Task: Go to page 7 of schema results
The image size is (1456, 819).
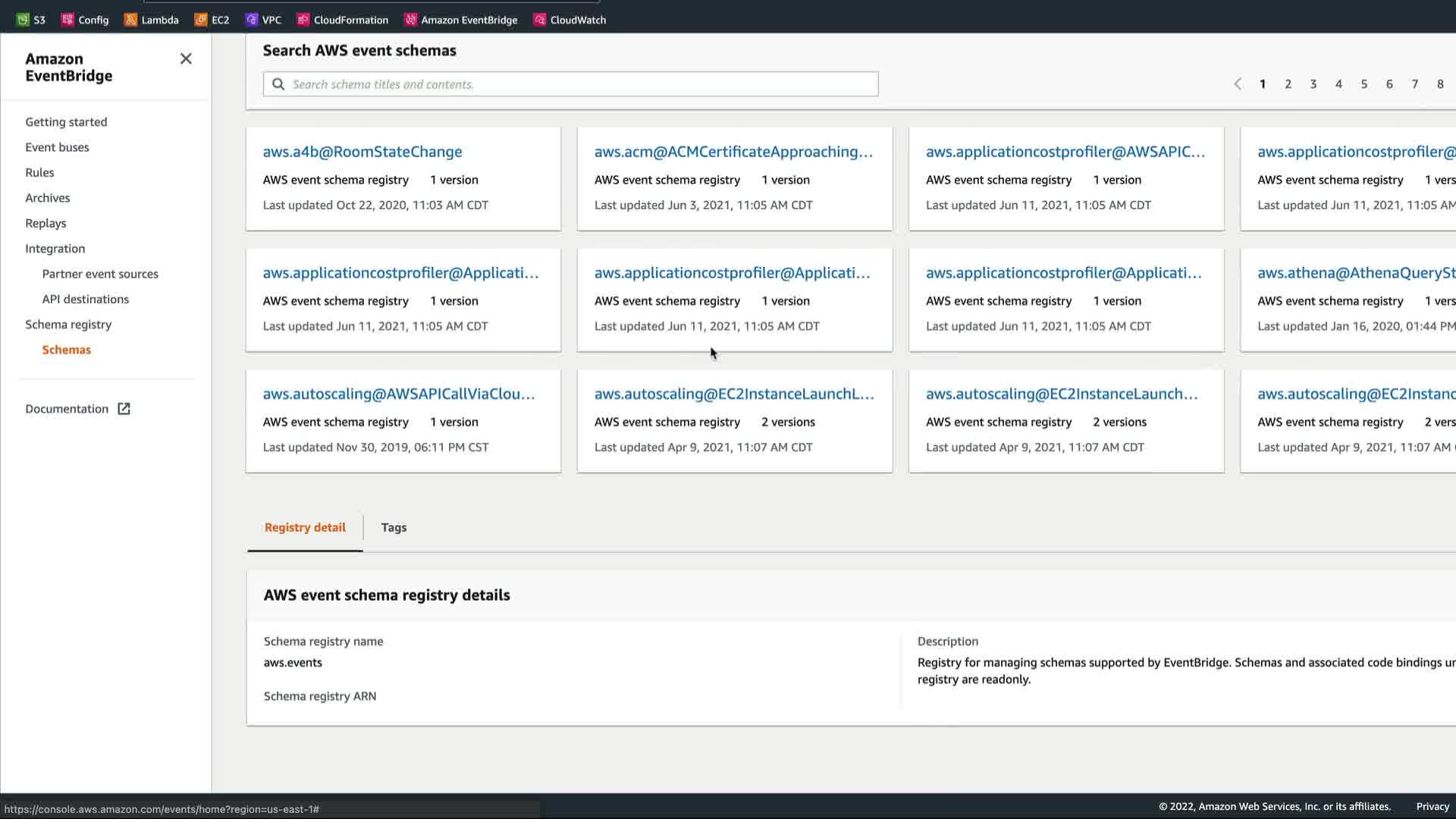Action: tap(1415, 84)
